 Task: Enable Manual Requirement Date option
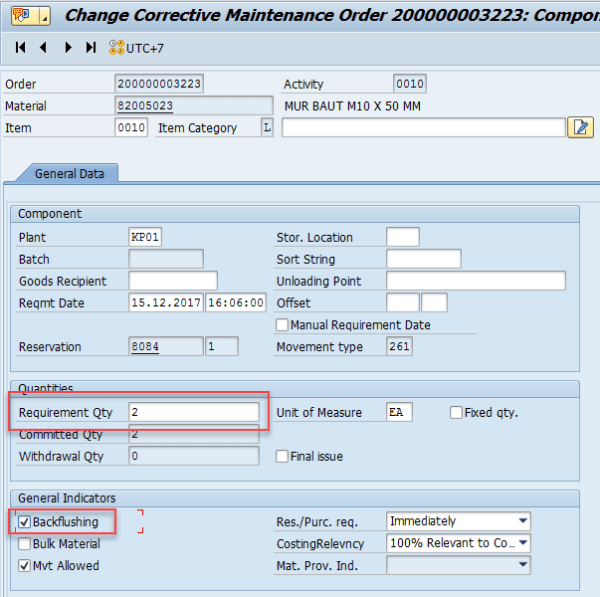[x=283, y=324]
